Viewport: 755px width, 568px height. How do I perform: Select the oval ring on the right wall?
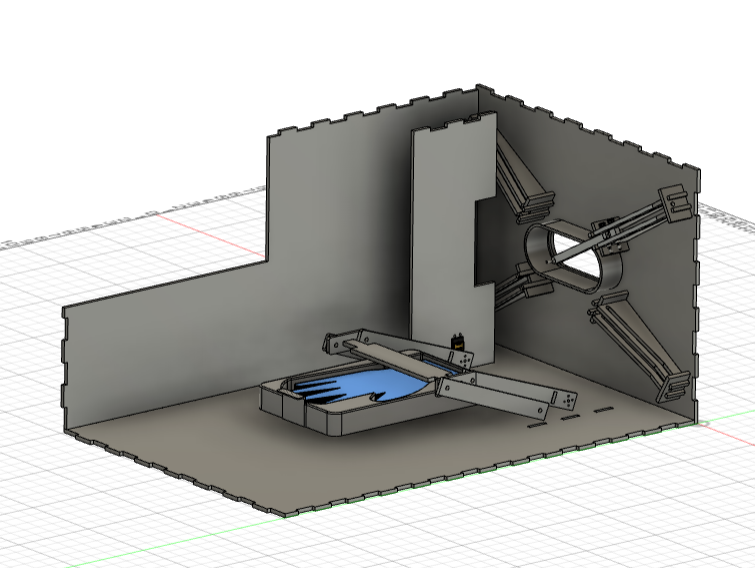[x=573, y=256]
